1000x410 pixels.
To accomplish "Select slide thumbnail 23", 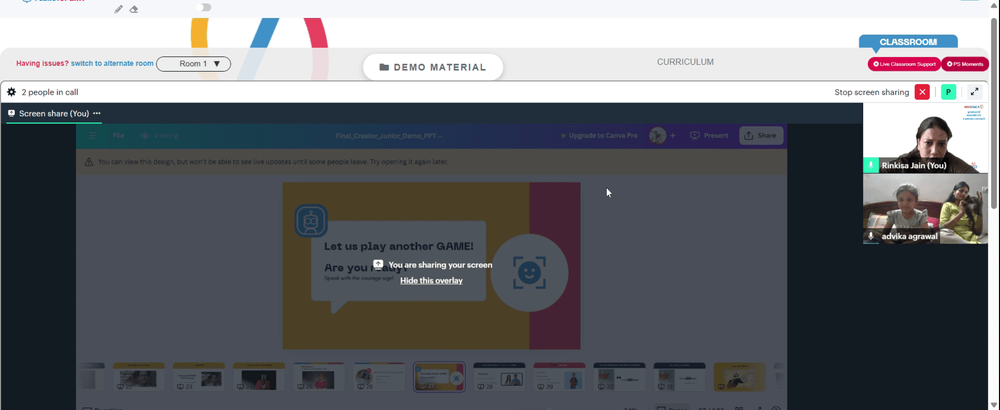I will [199, 377].
